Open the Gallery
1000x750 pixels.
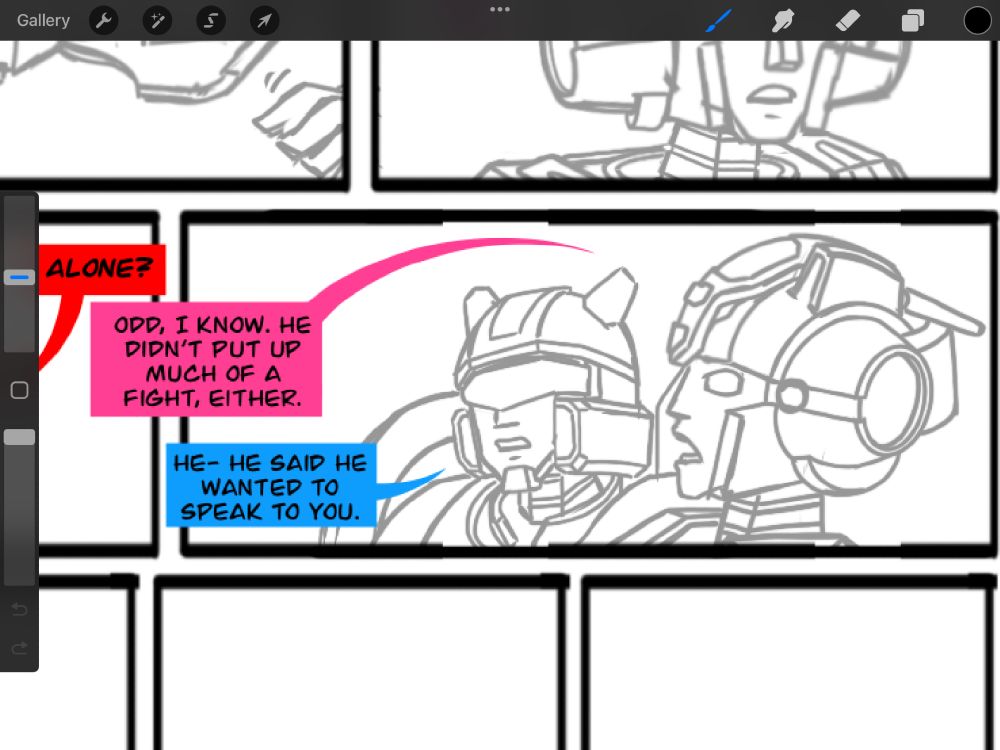(x=43, y=20)
